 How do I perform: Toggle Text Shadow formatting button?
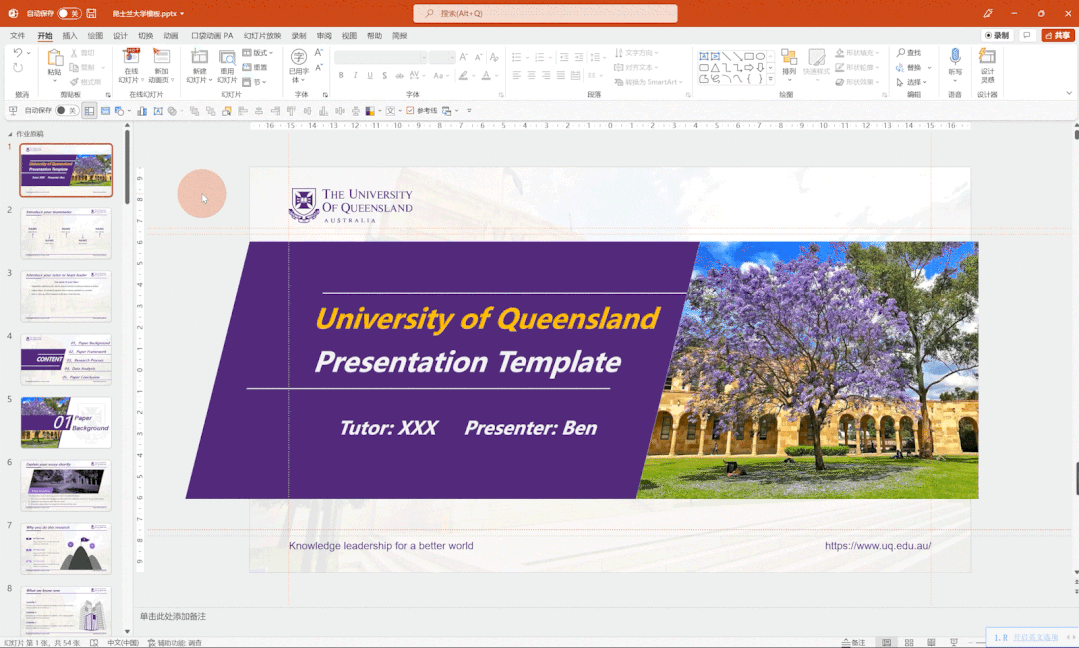click(x=384, y=76)
